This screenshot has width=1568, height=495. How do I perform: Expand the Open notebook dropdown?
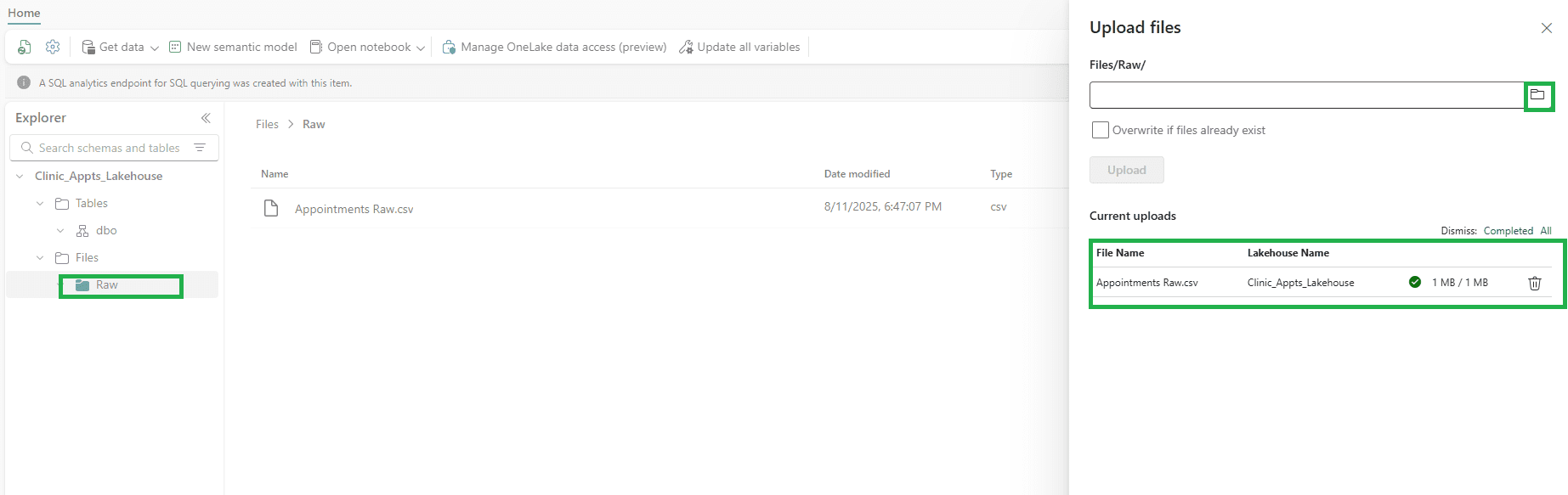pyautogui.click(x=420, y=48)
